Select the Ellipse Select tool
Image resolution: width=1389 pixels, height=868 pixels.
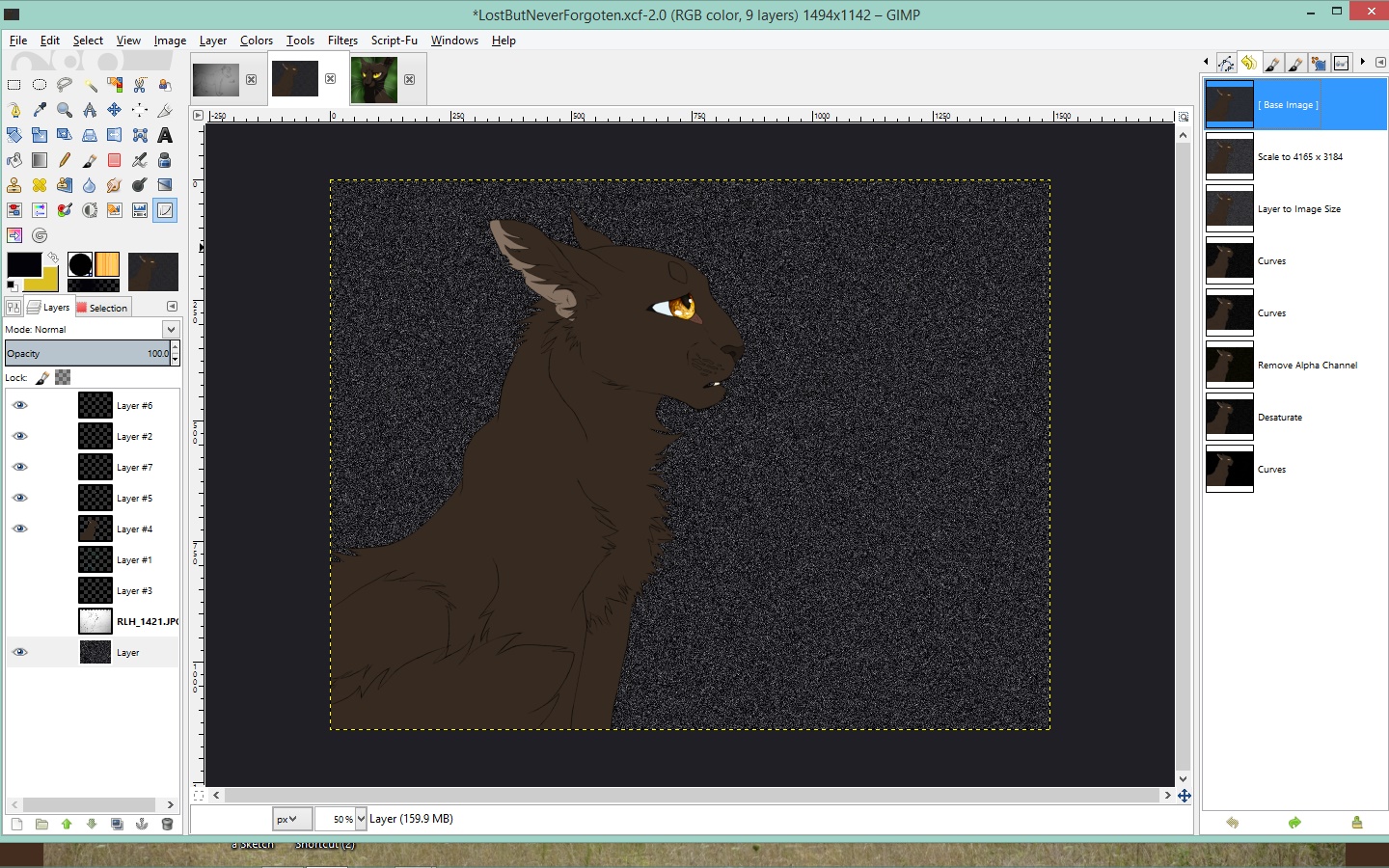40,85
